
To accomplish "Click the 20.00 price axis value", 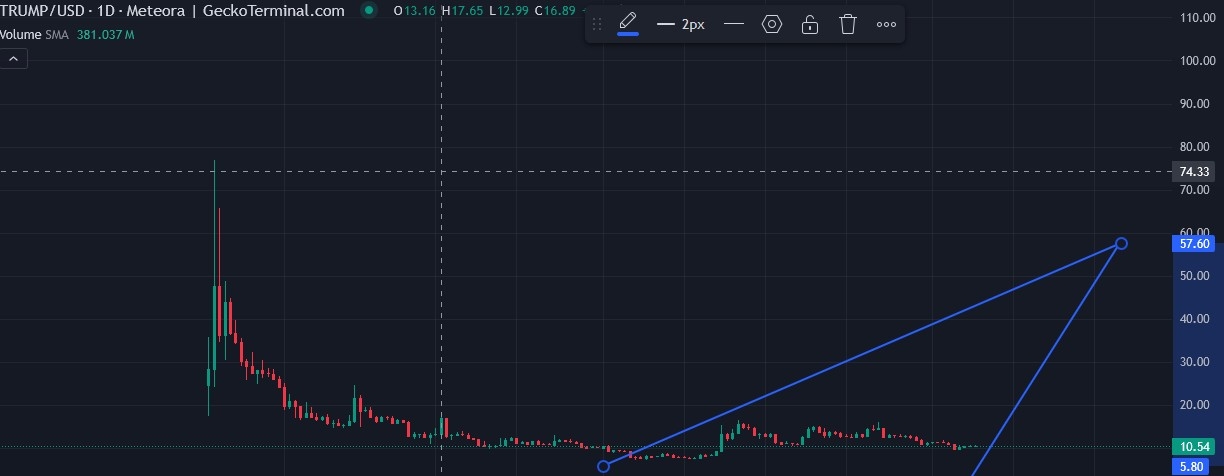I will tap(1196, 405).
